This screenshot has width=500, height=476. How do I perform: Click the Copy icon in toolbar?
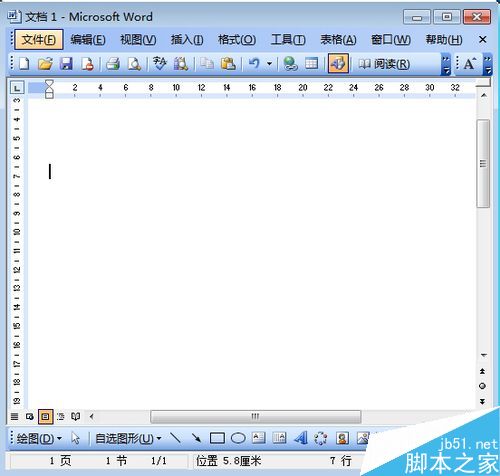pyautogui.click(x=207, y=63)
